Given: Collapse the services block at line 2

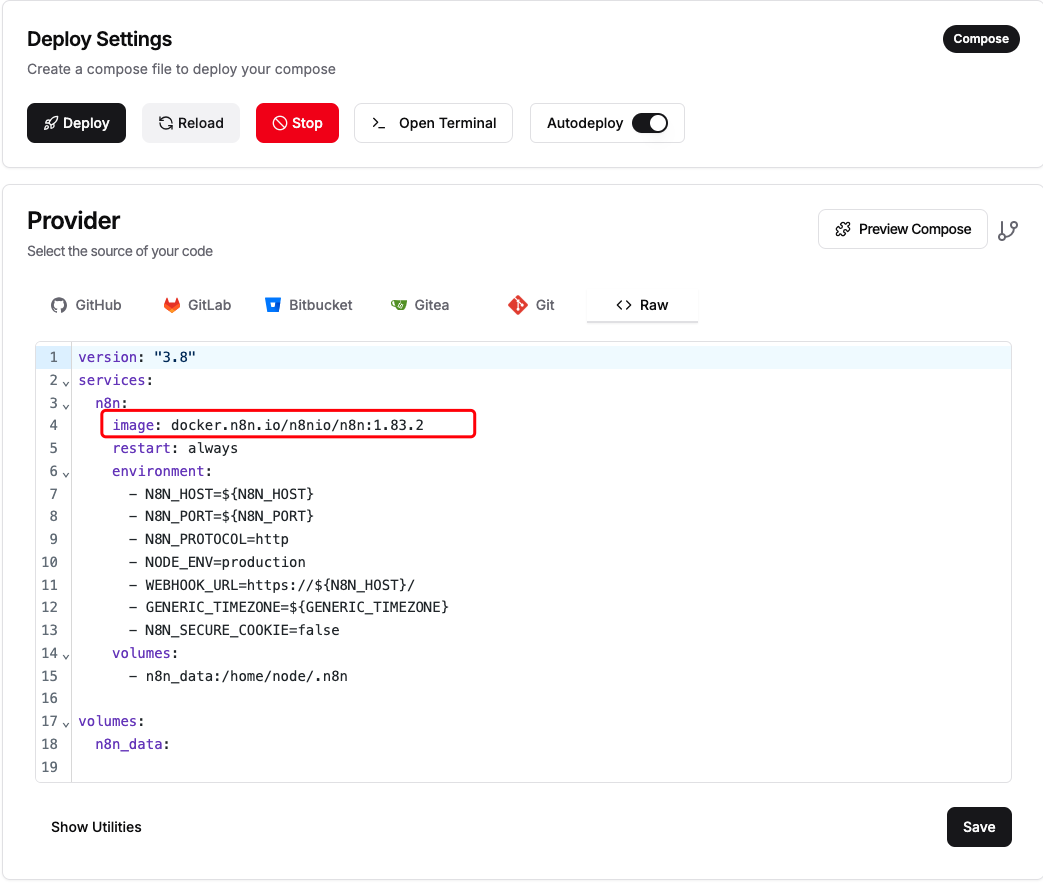Looking at the screenshot, I should [66, 382].
